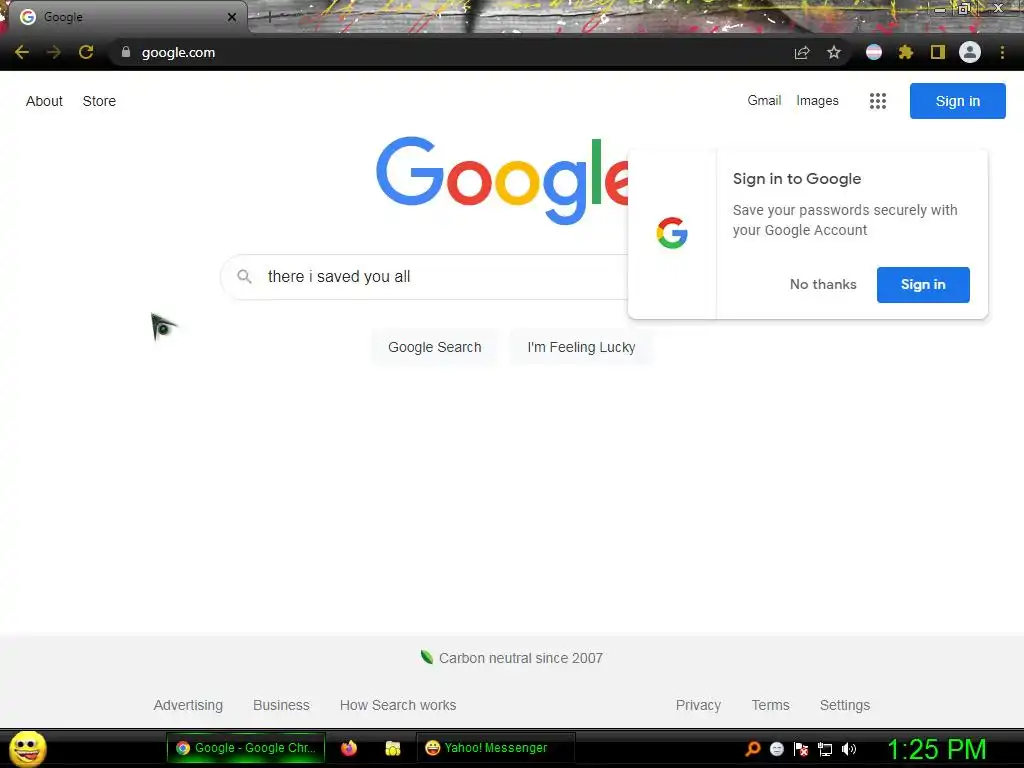Click the blue Sign in button at top right
This screenshot has width=1024, height=768.
[957, 101]
